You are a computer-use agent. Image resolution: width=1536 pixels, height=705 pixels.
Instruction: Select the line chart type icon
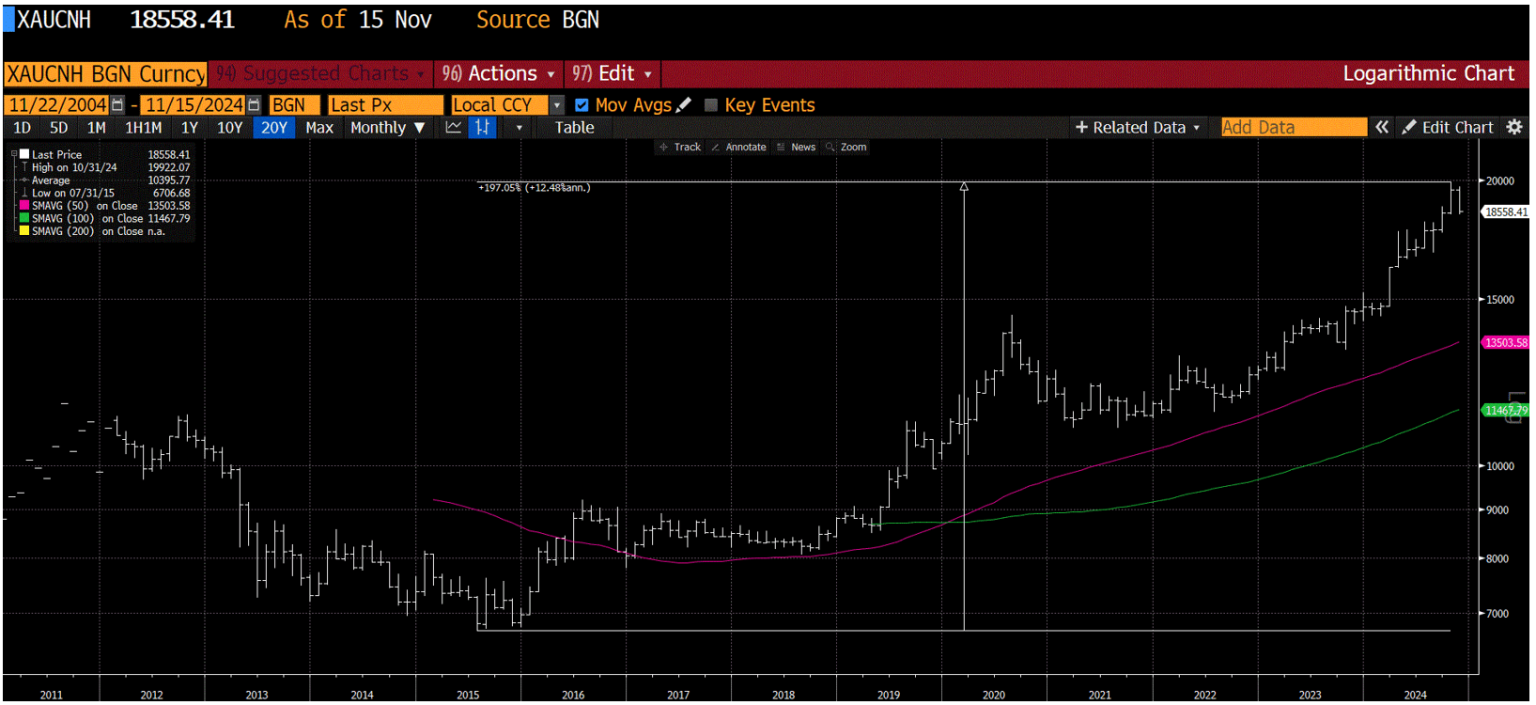[454, 127]
